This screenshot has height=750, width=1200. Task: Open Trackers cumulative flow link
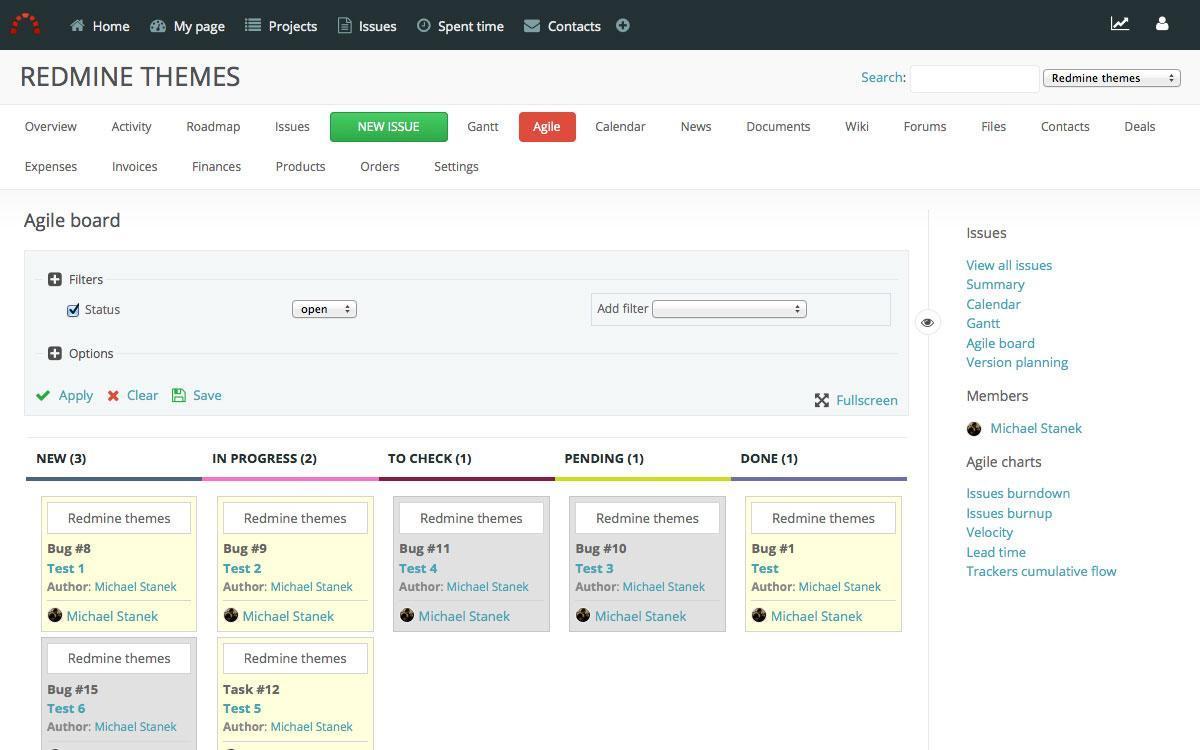click(1041, 571)
